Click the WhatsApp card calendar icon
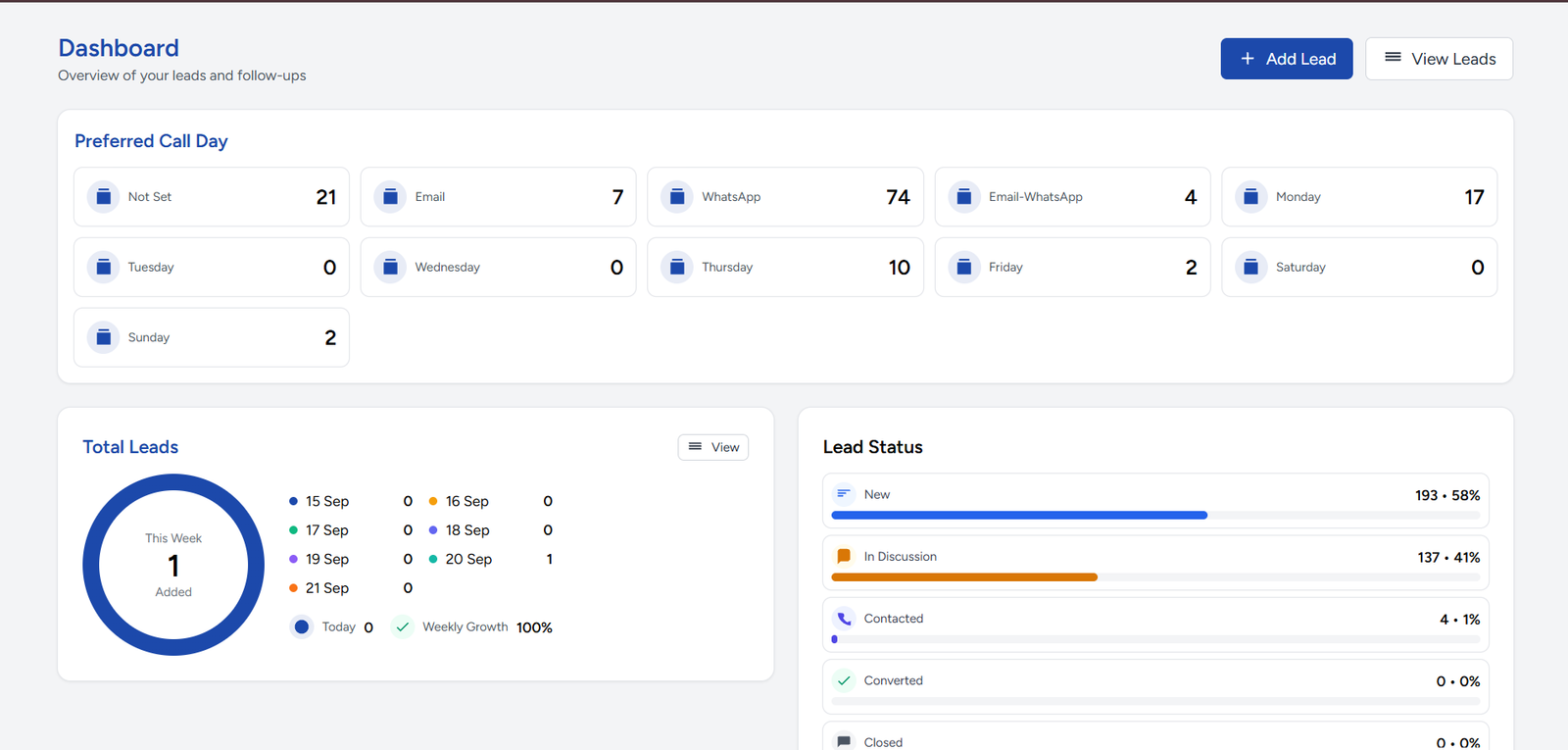Image resolution: width=1568 pixels, height=750 pixels. coord(677,197)
